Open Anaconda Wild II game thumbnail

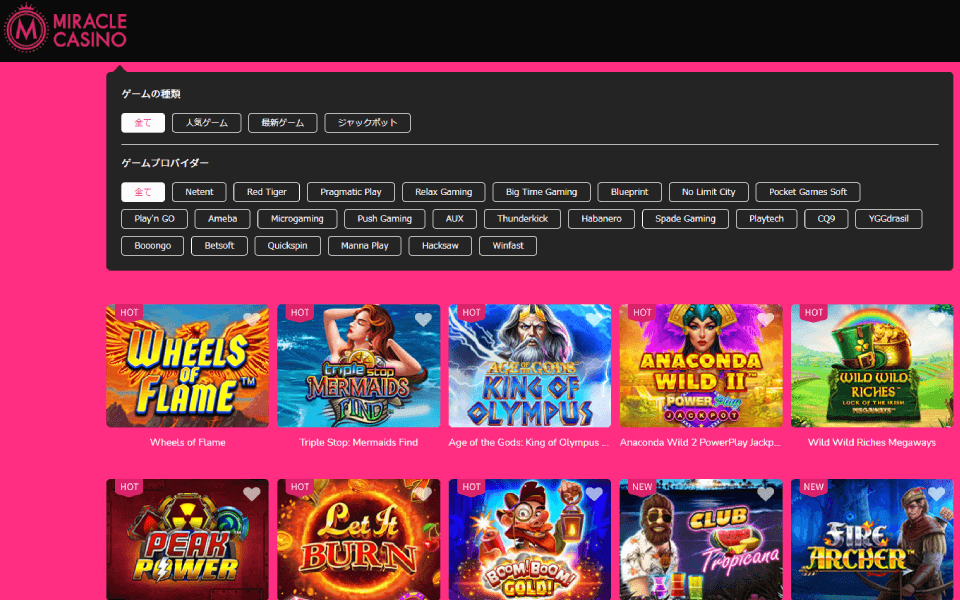(x=701, y=366)
